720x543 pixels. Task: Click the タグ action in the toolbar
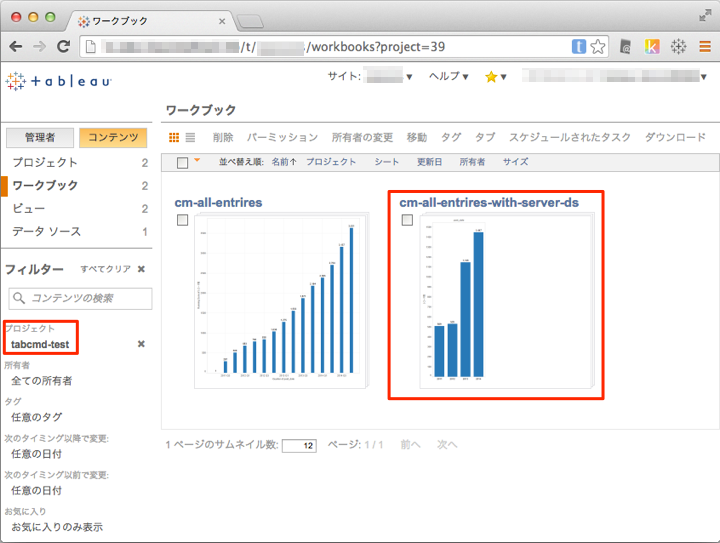click(451, 137)
